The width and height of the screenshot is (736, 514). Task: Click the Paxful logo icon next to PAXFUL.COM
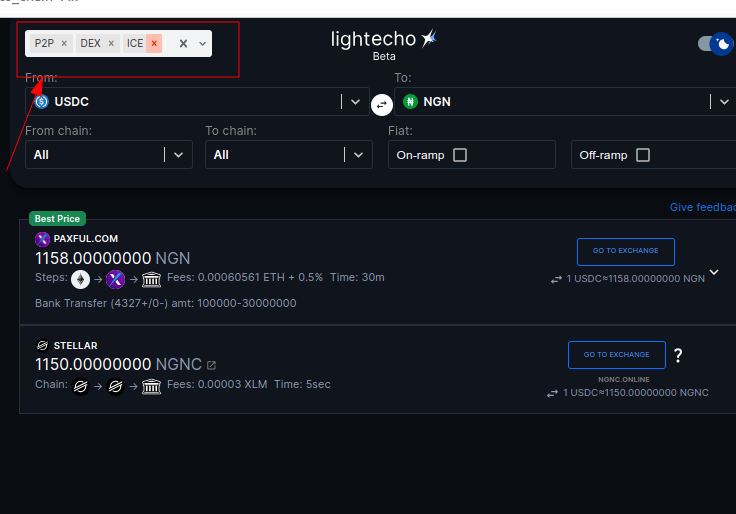[x=42, y=239]
